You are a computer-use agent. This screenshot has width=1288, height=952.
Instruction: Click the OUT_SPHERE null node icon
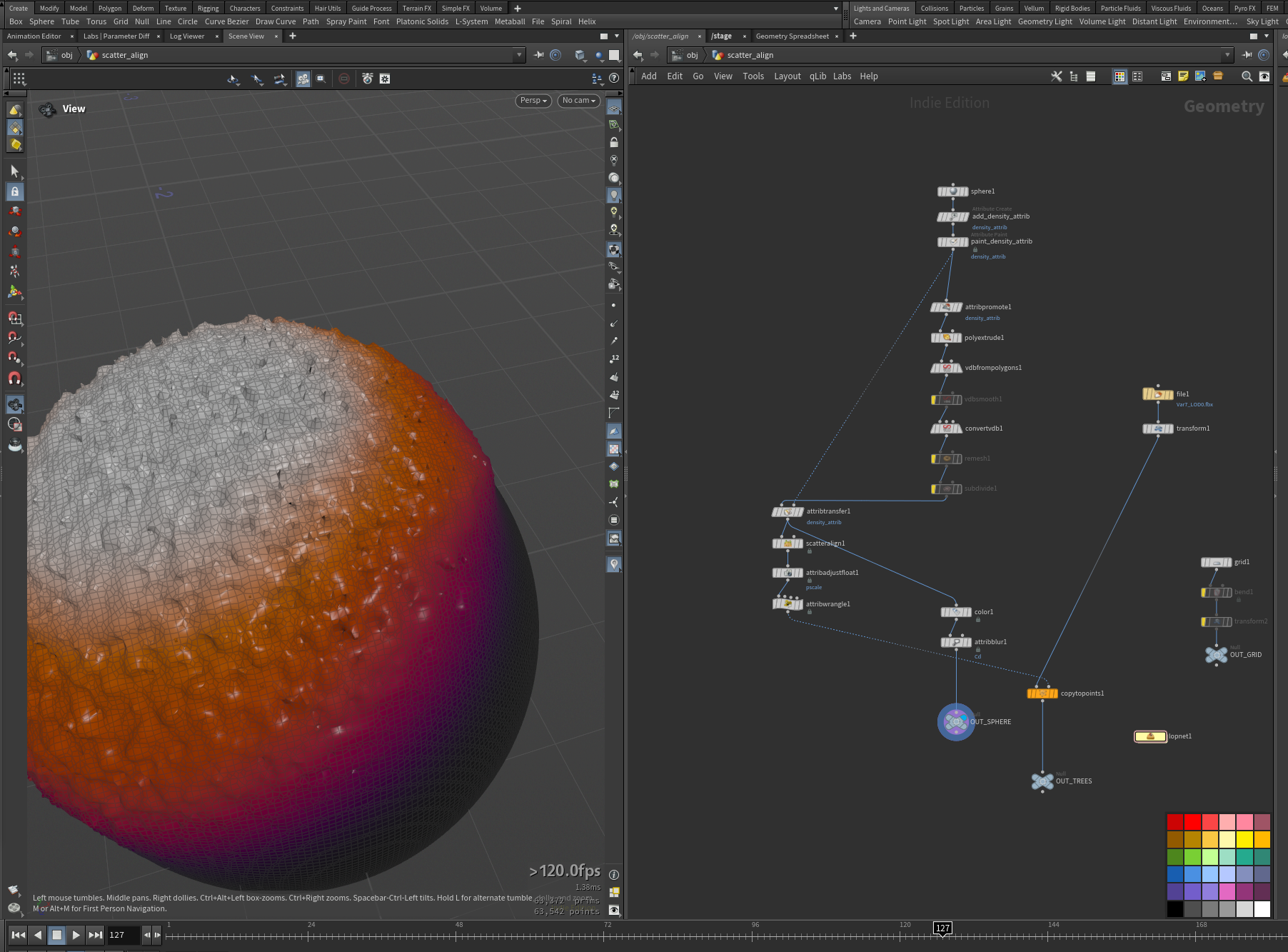coord(956,722)
